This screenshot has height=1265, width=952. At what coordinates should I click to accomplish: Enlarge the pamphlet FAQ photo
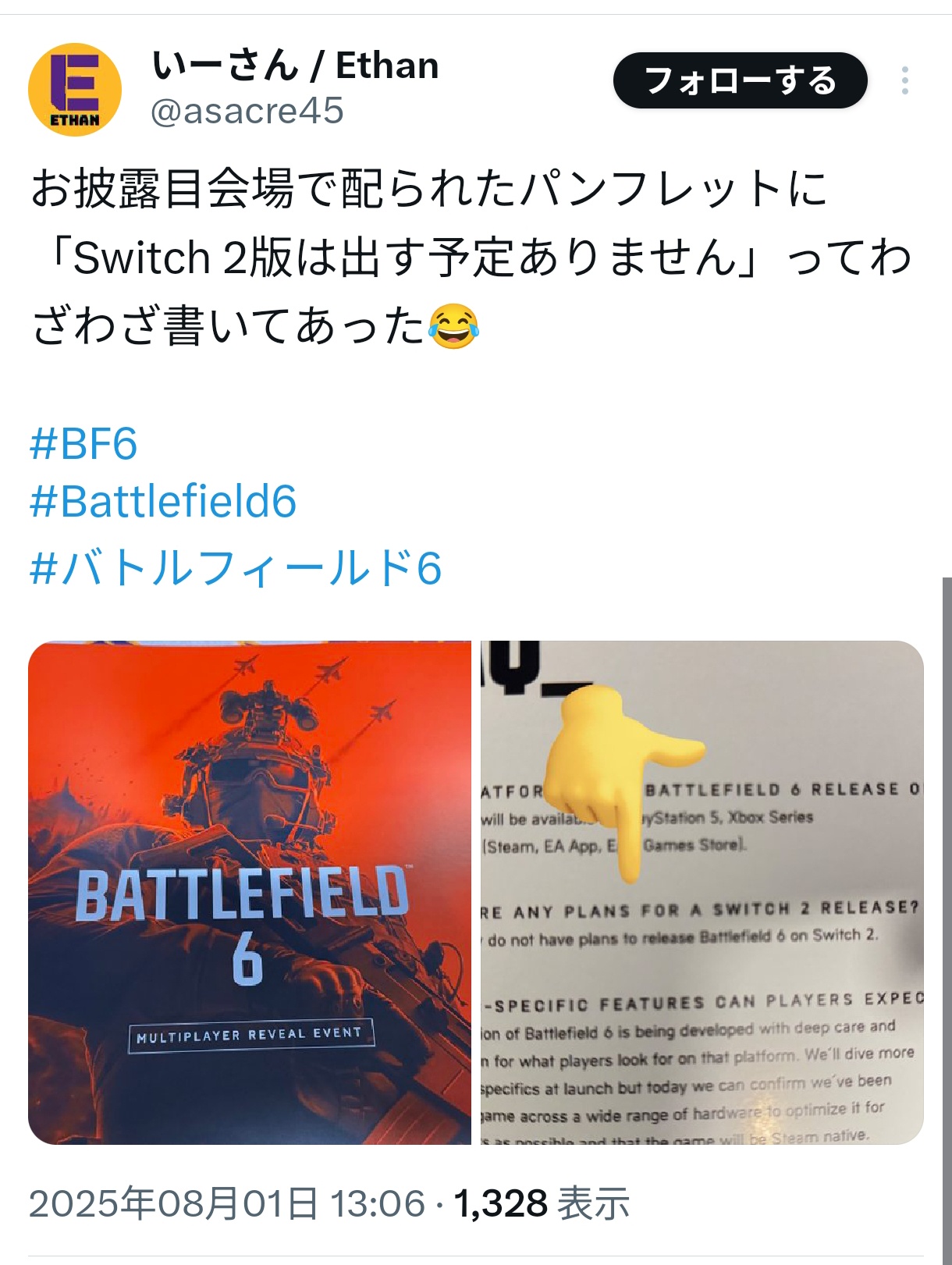point(702,893)
